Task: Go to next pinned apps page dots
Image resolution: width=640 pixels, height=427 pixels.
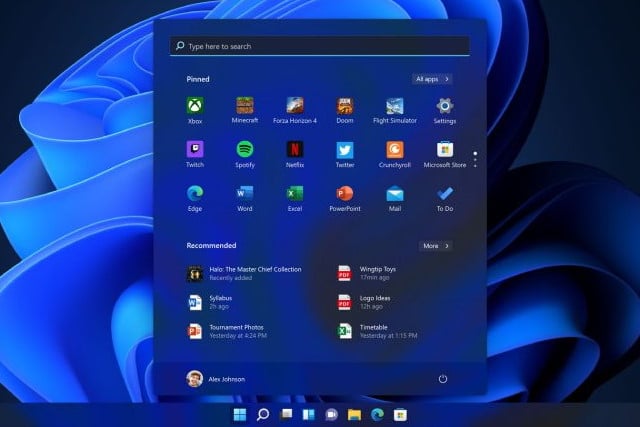Action: coord(475,159)
